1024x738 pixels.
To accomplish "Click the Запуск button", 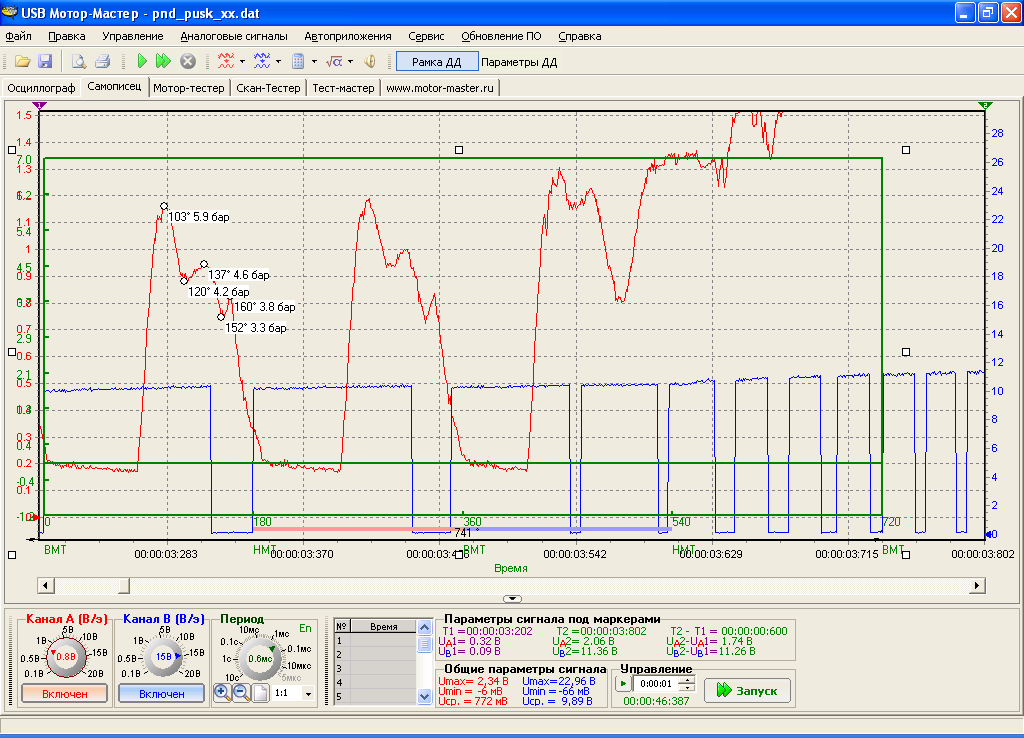I will (747, 690).
